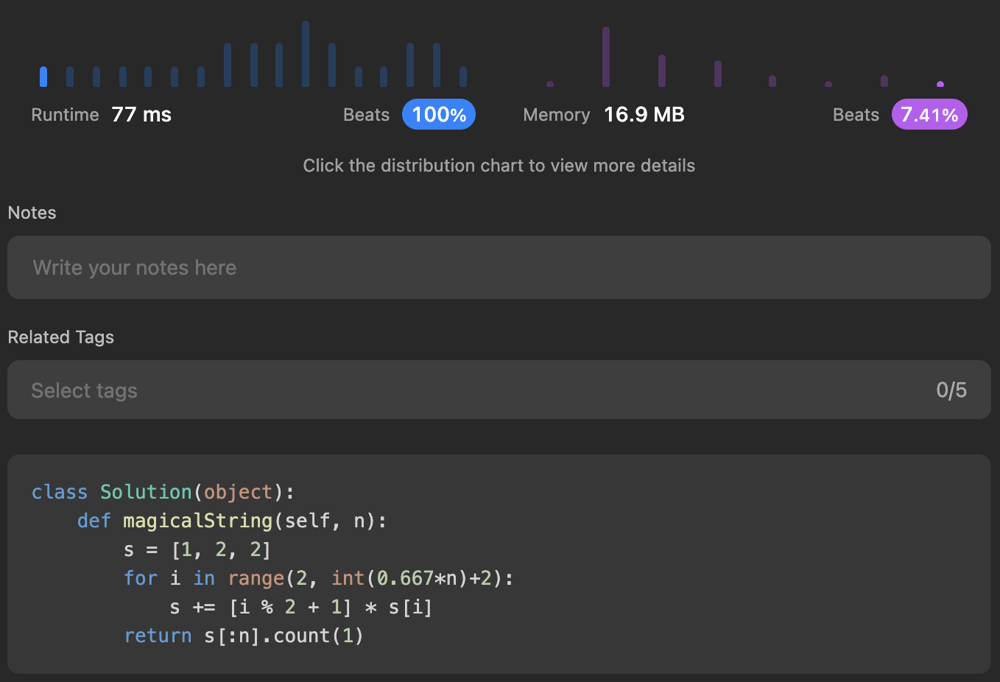1000x682 pixels.
Task: Click the shortest first bar in memory chart
Action: coord(550,84)
